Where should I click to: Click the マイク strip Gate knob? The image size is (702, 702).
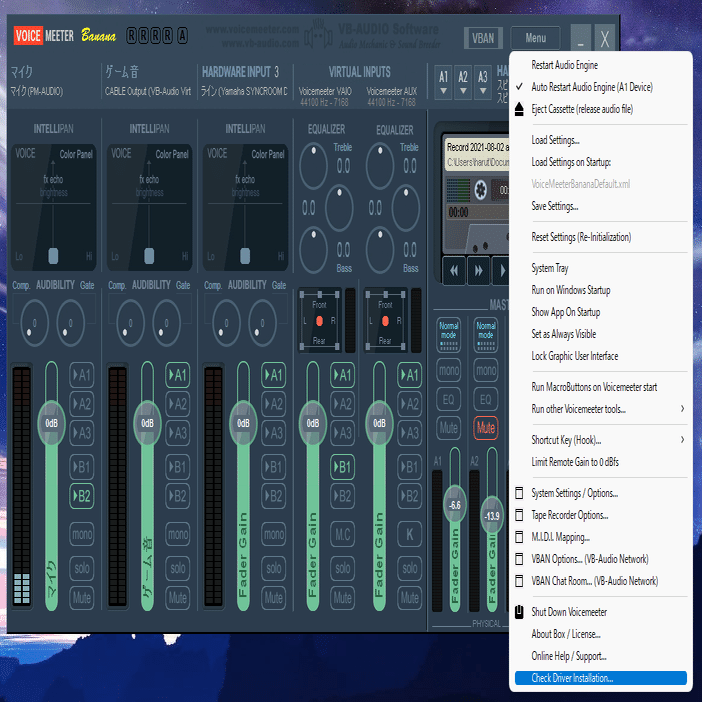(70, 323)
